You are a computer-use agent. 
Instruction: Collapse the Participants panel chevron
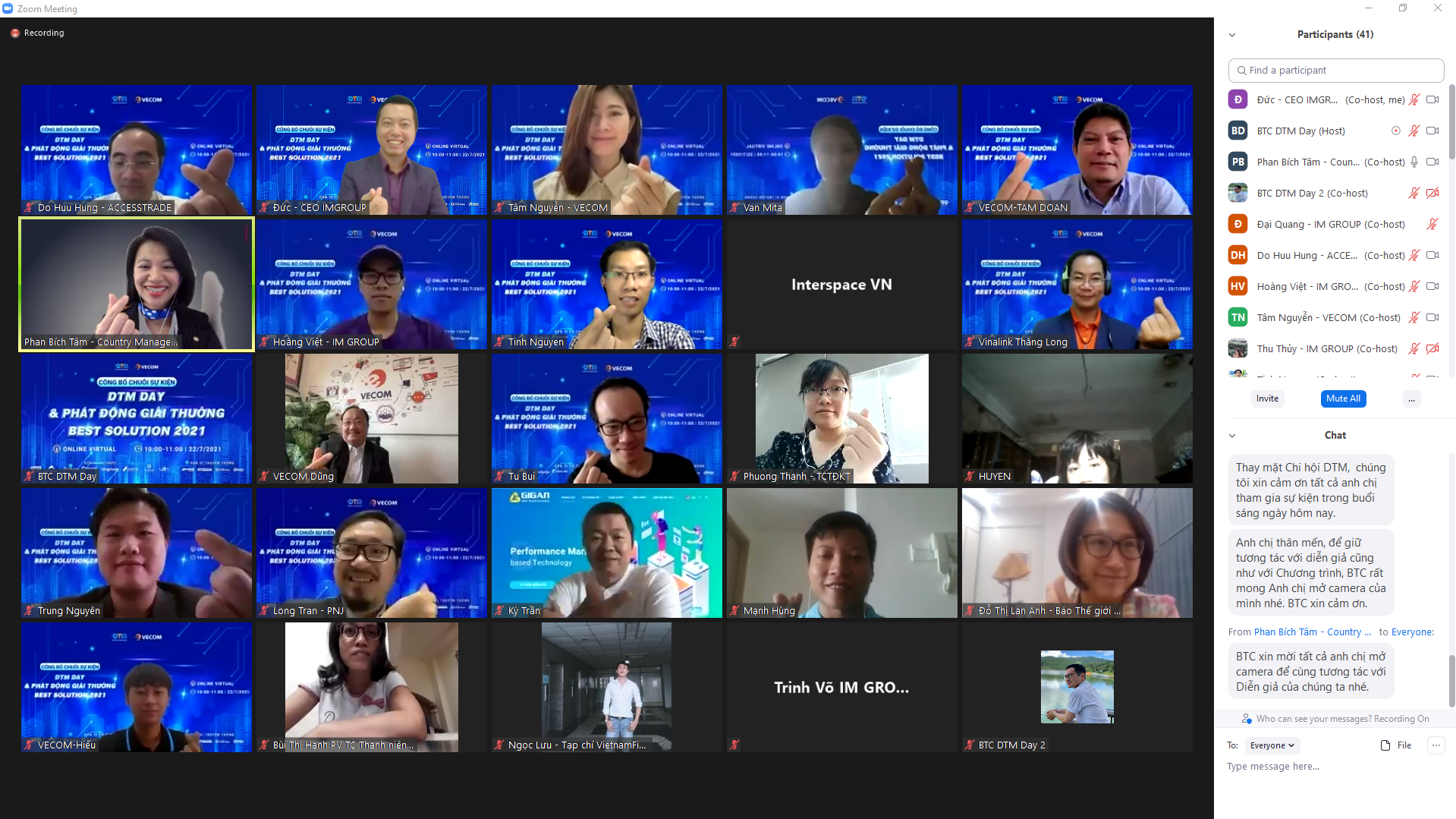pyautogui.click(x=1232, y=35)
